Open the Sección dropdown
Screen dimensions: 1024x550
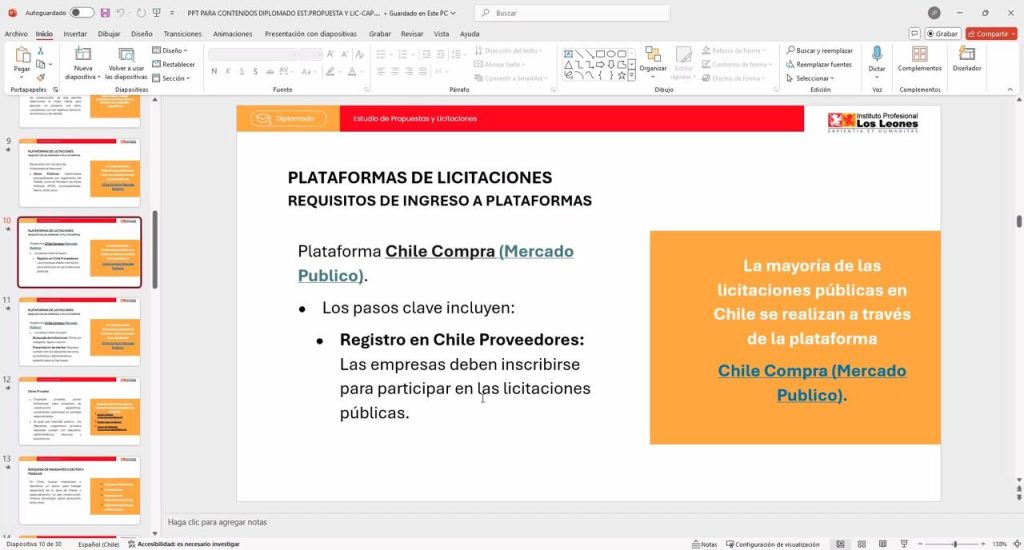coord(171,78)
